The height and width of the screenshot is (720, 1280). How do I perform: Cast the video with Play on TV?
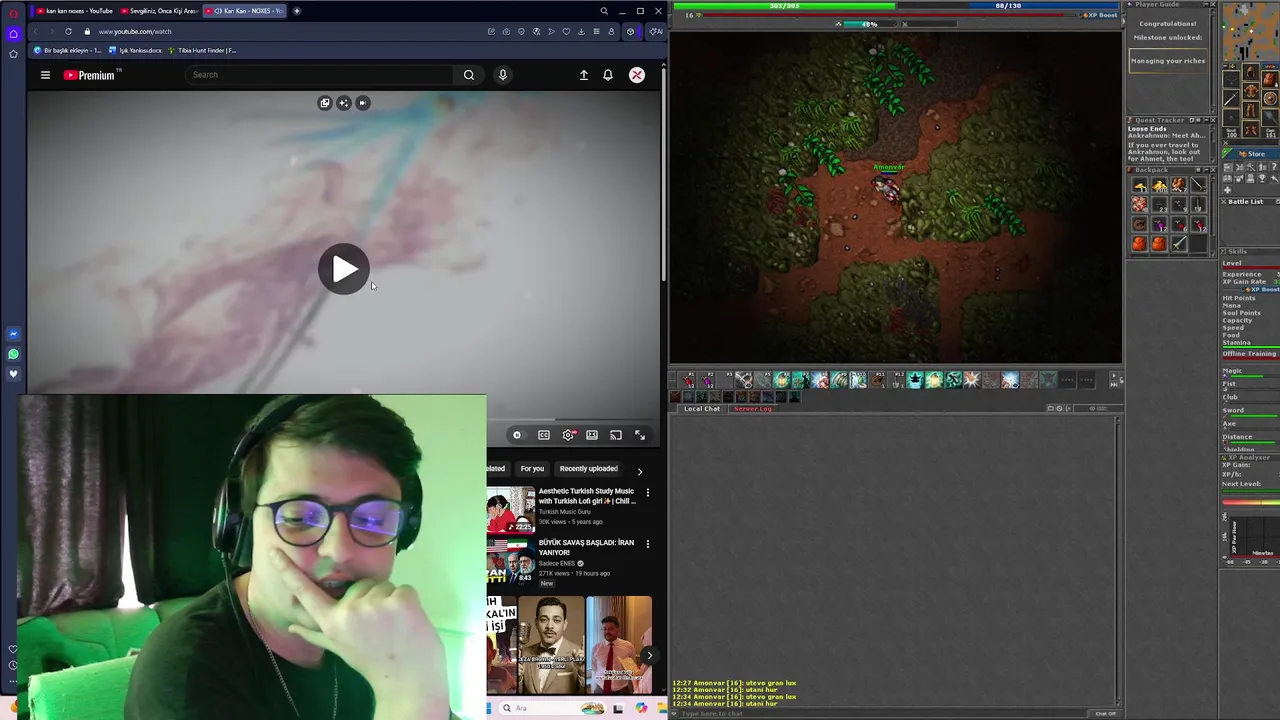(616, 435)
